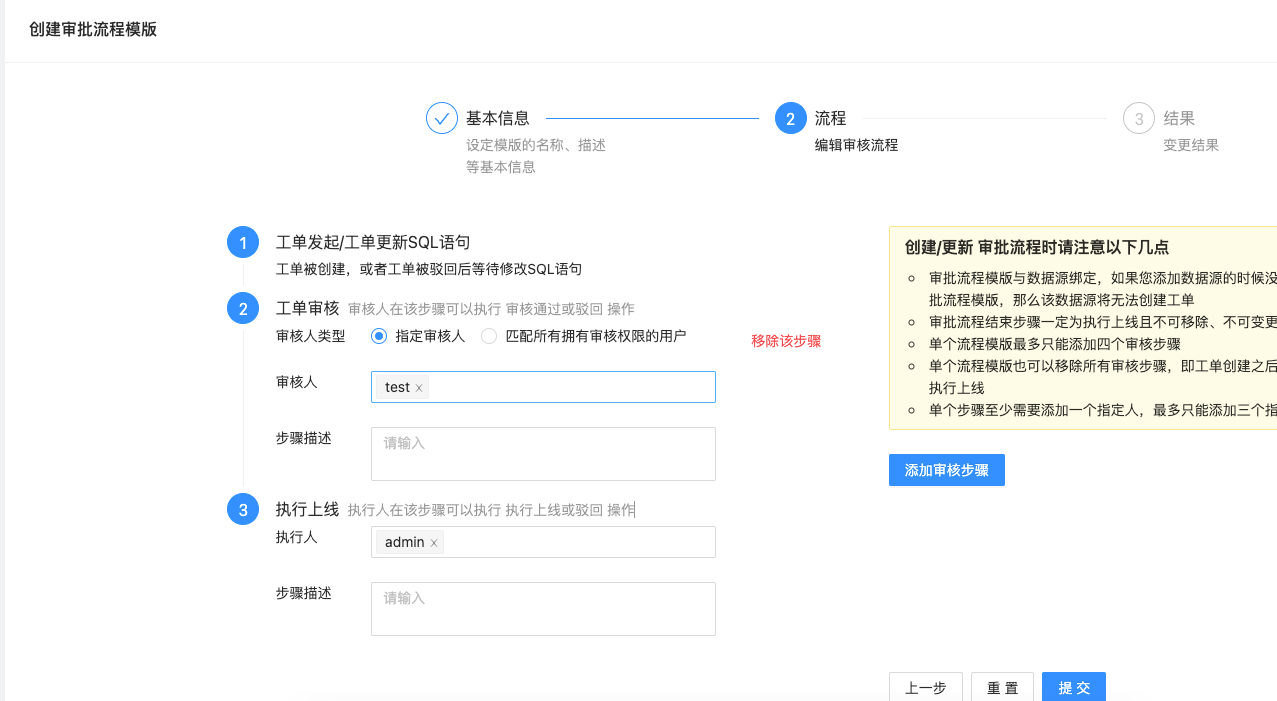Click the 变更结果 step description
The image size is (1277, 701).
[1191, 145]
